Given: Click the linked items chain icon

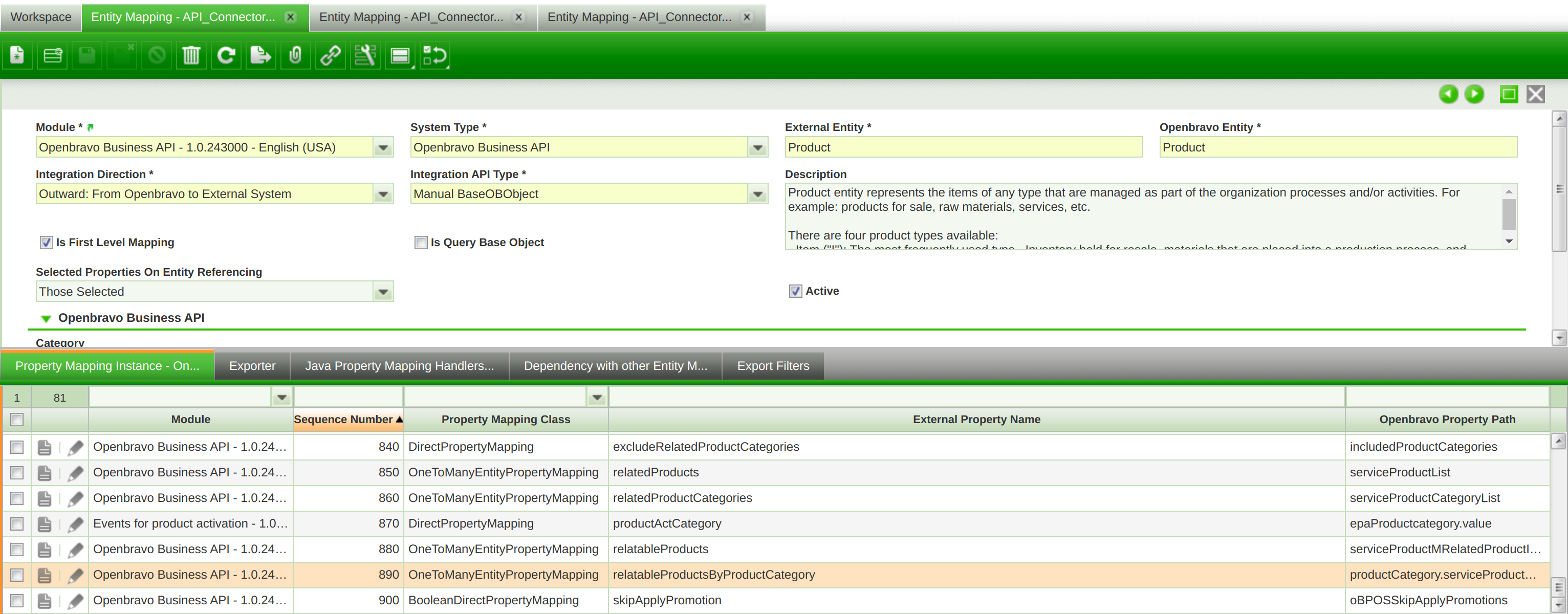Looking at the screenshot, I should click(x=331, y=56).
